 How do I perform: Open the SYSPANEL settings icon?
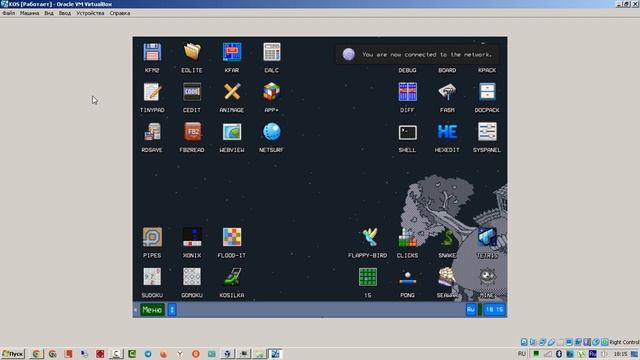pyautogui.click(x=487, y=132)
